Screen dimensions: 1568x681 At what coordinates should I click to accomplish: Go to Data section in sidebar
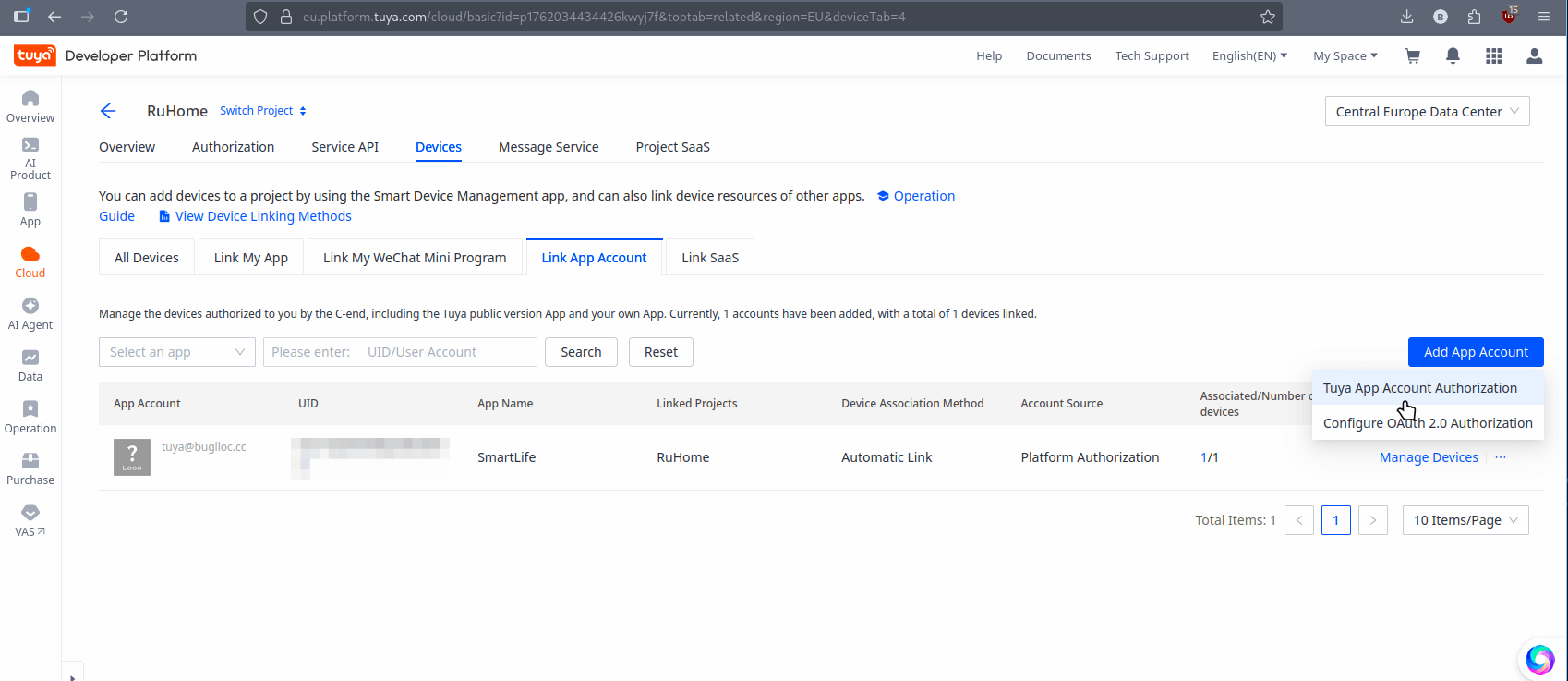click(x=30, y=365)
